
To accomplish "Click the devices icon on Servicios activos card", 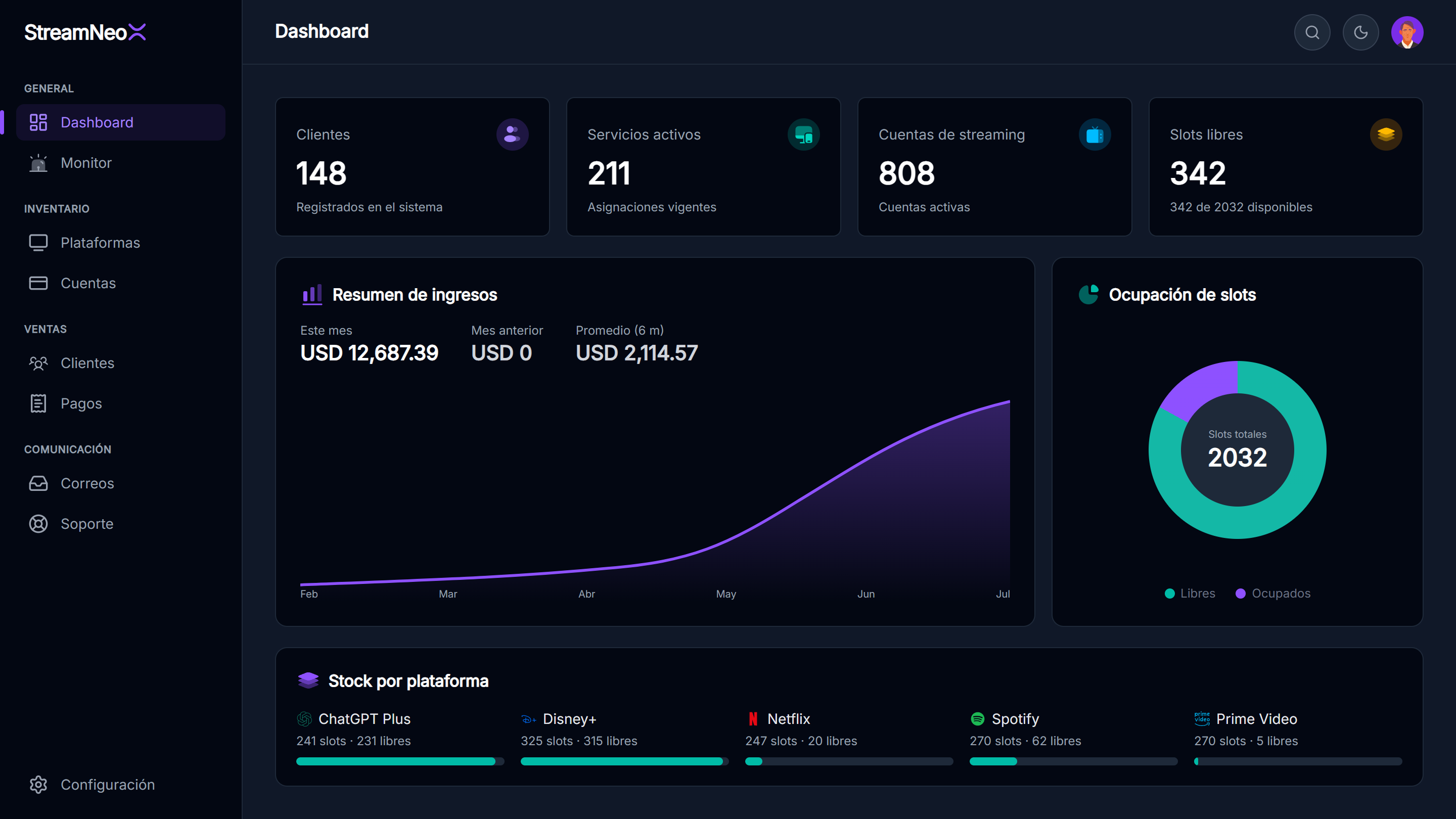I will (x=803, y=134).
